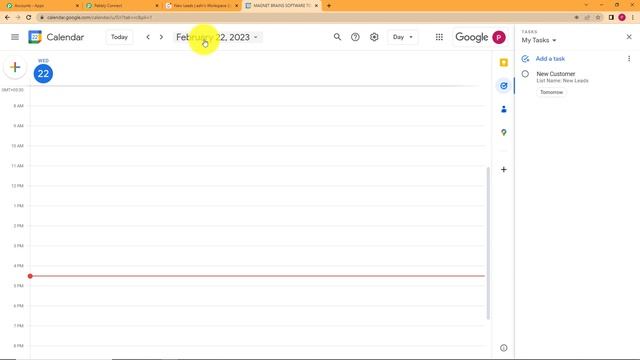The height and width of the screenshot is (360, 640).
Task: Click Add a task
Action: [x=550, y=59]
